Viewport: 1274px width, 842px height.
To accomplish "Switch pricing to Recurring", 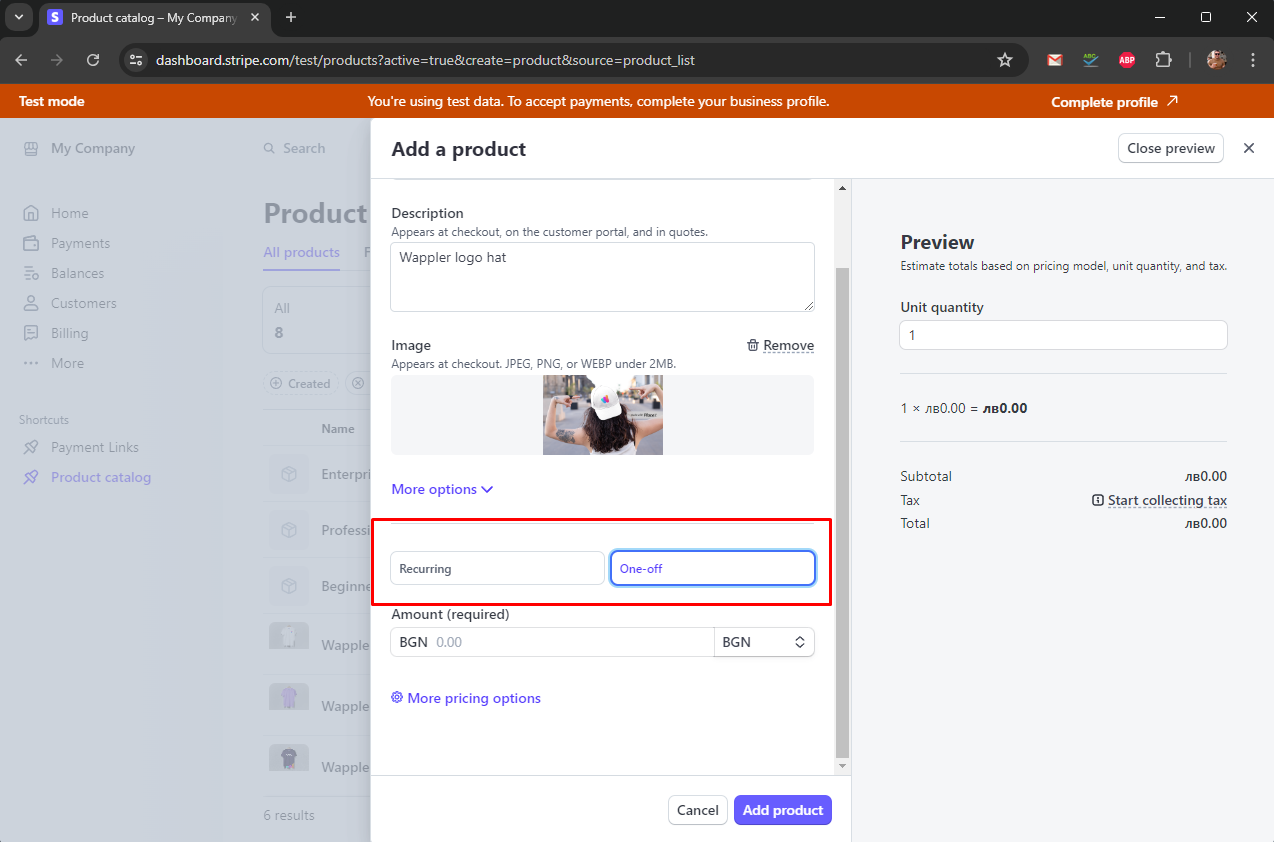I will tap(496, 567).
